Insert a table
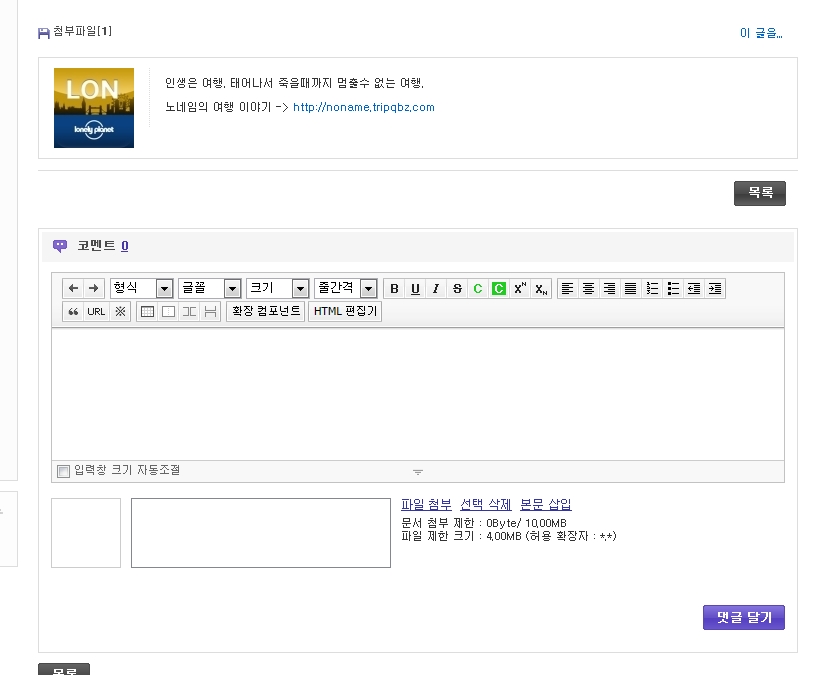Screen dimensions: 814x675 pyautogui.click(x=147, y=312)
